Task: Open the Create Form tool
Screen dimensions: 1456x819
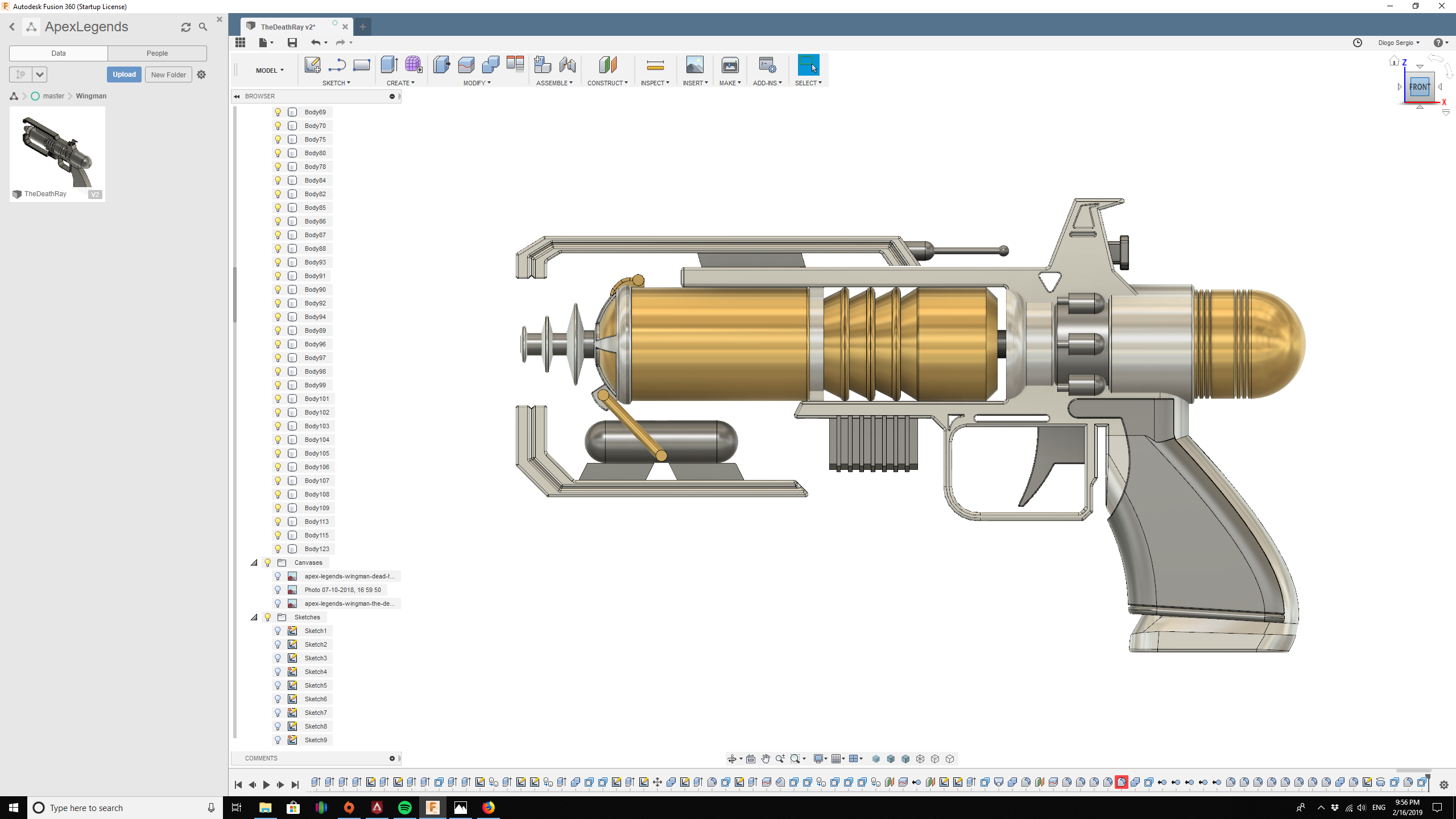Action: pyautogui.click(x=413, y=65)
